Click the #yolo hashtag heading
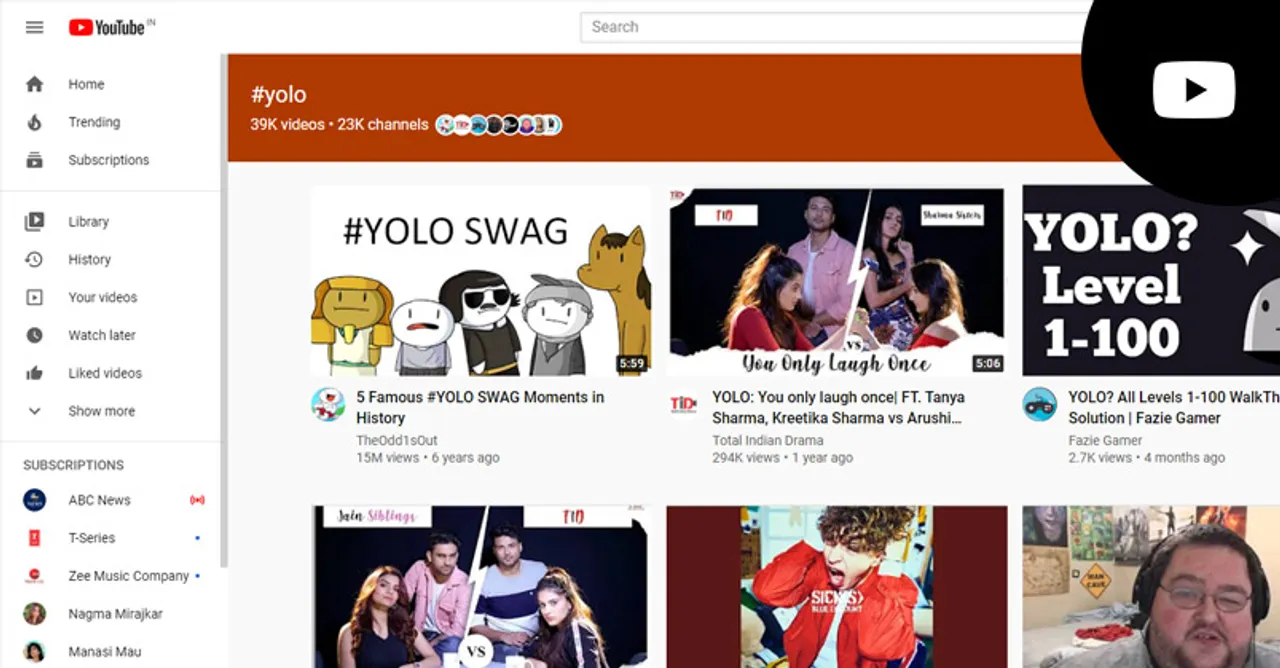 coord(279,95)
